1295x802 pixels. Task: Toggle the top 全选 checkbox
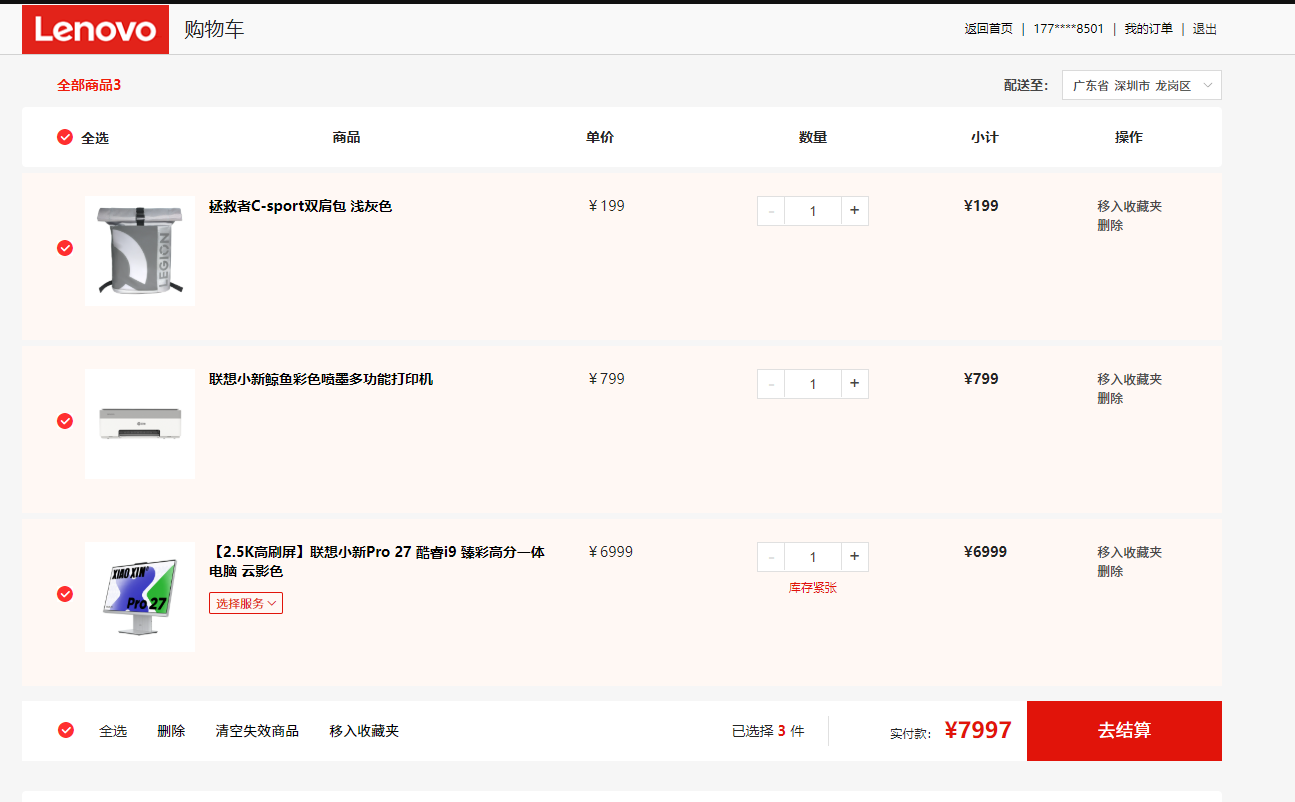(x=65, y=137)
